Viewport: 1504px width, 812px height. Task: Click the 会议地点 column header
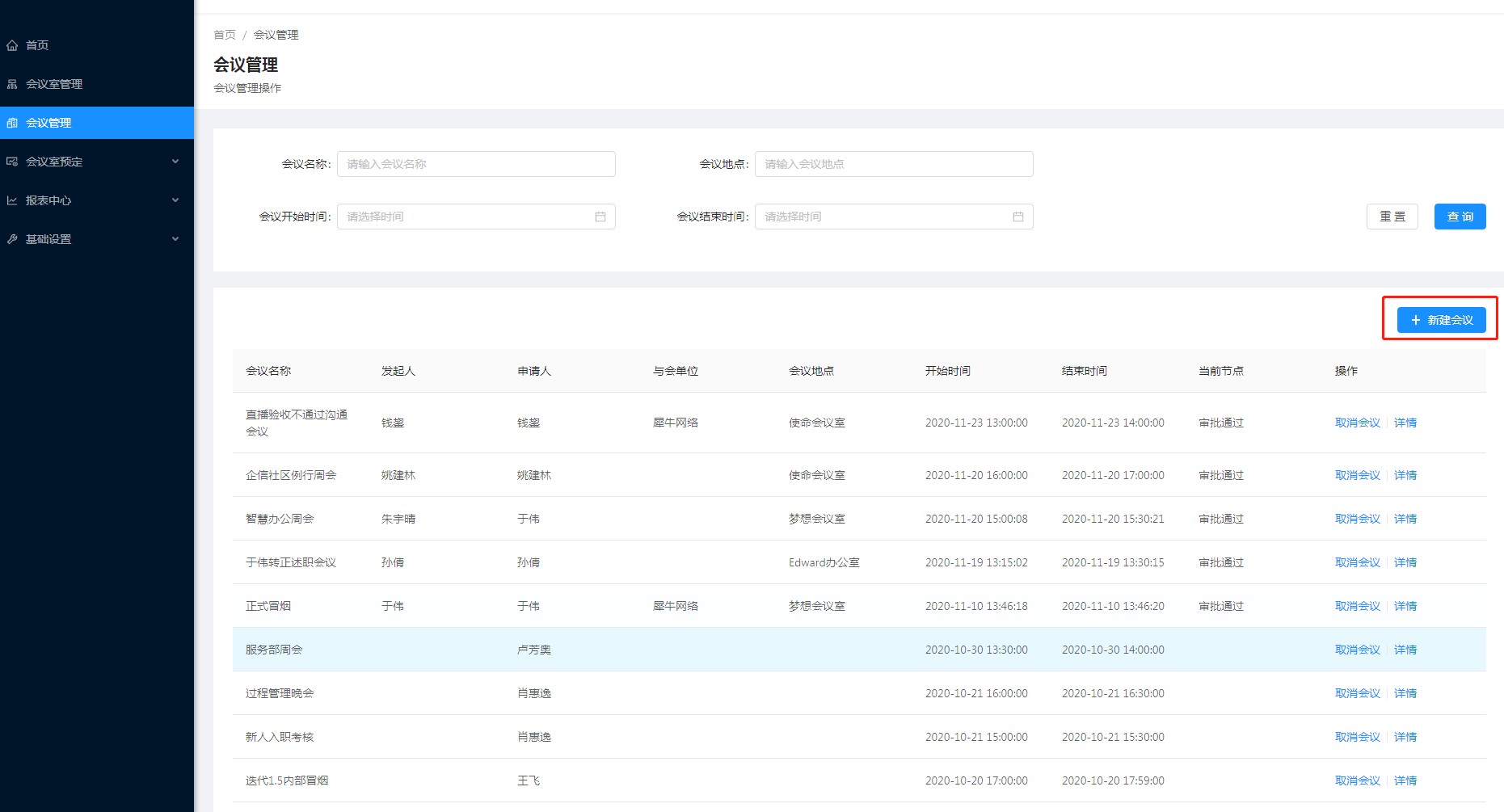(811, 371)
